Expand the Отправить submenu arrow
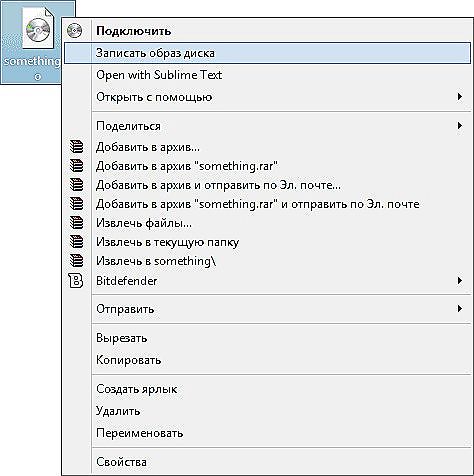474x476 pixels. click(460, 309)
